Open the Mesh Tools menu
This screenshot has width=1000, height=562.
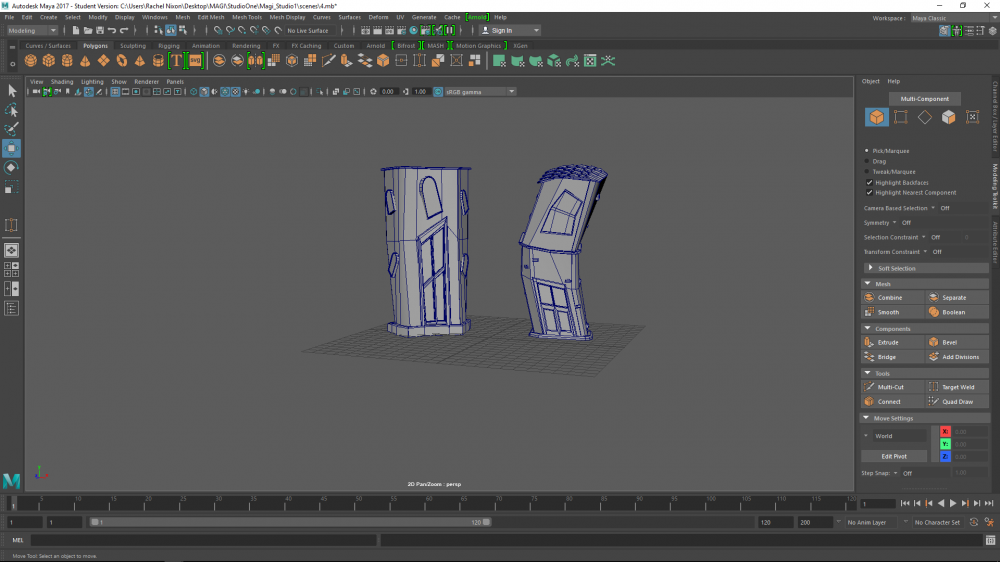[246, 17]
